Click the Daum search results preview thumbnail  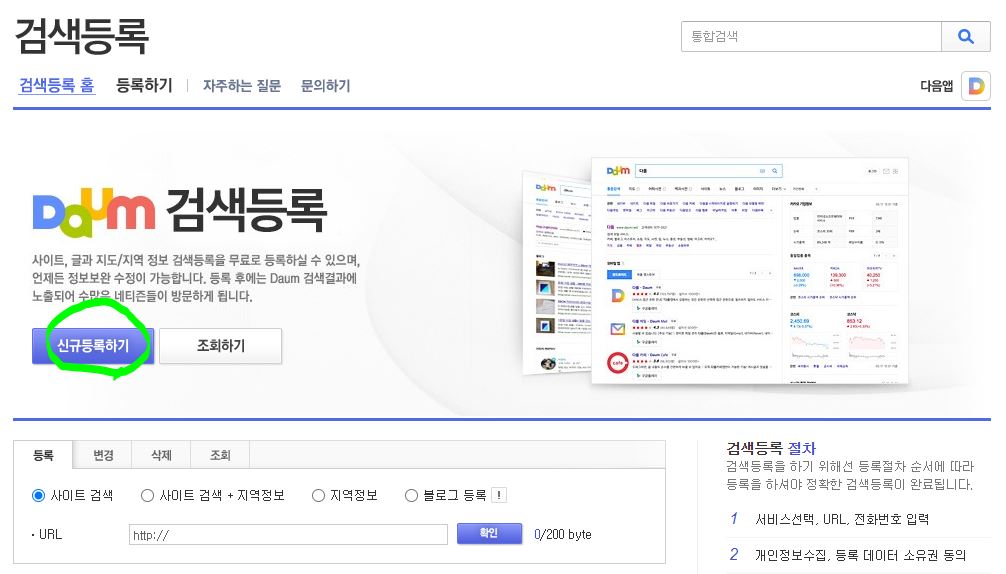coord(749,270)
